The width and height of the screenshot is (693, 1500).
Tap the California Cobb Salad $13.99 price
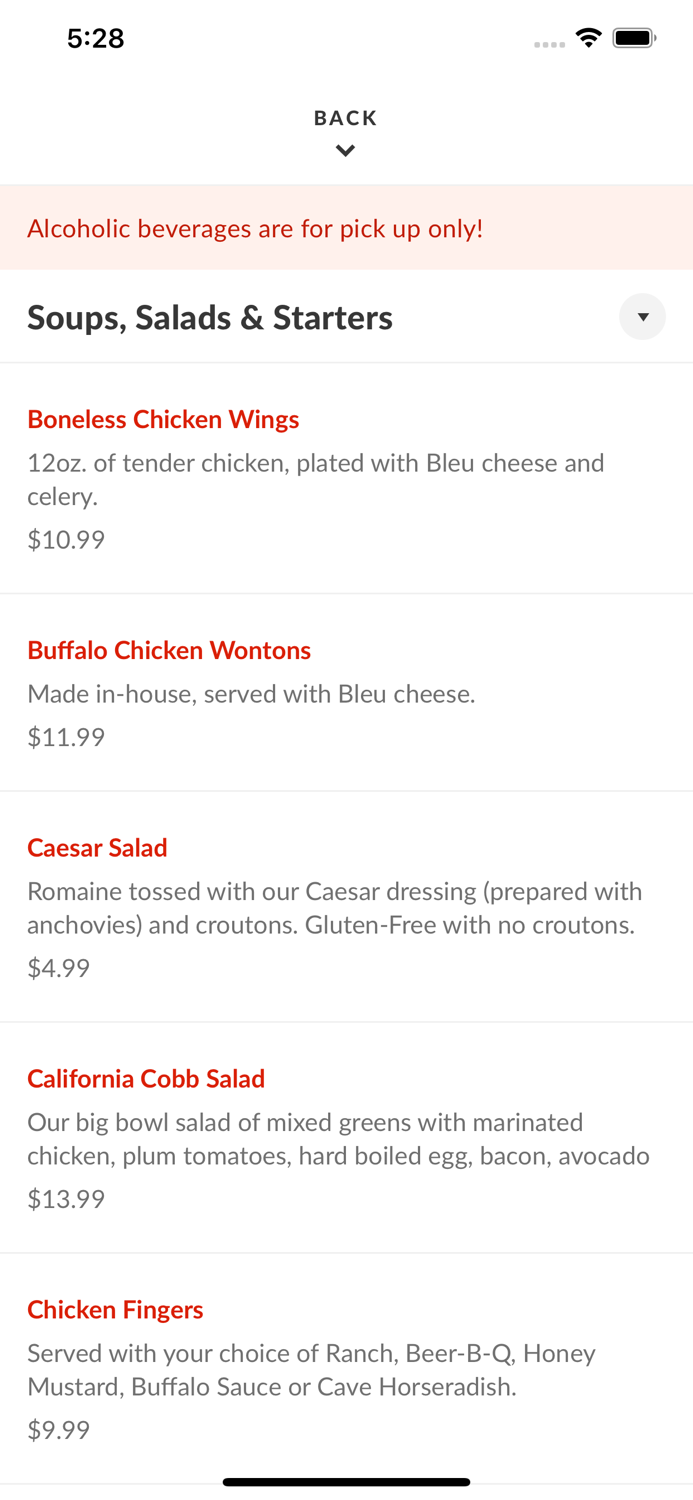click(x=66, y=1199)
